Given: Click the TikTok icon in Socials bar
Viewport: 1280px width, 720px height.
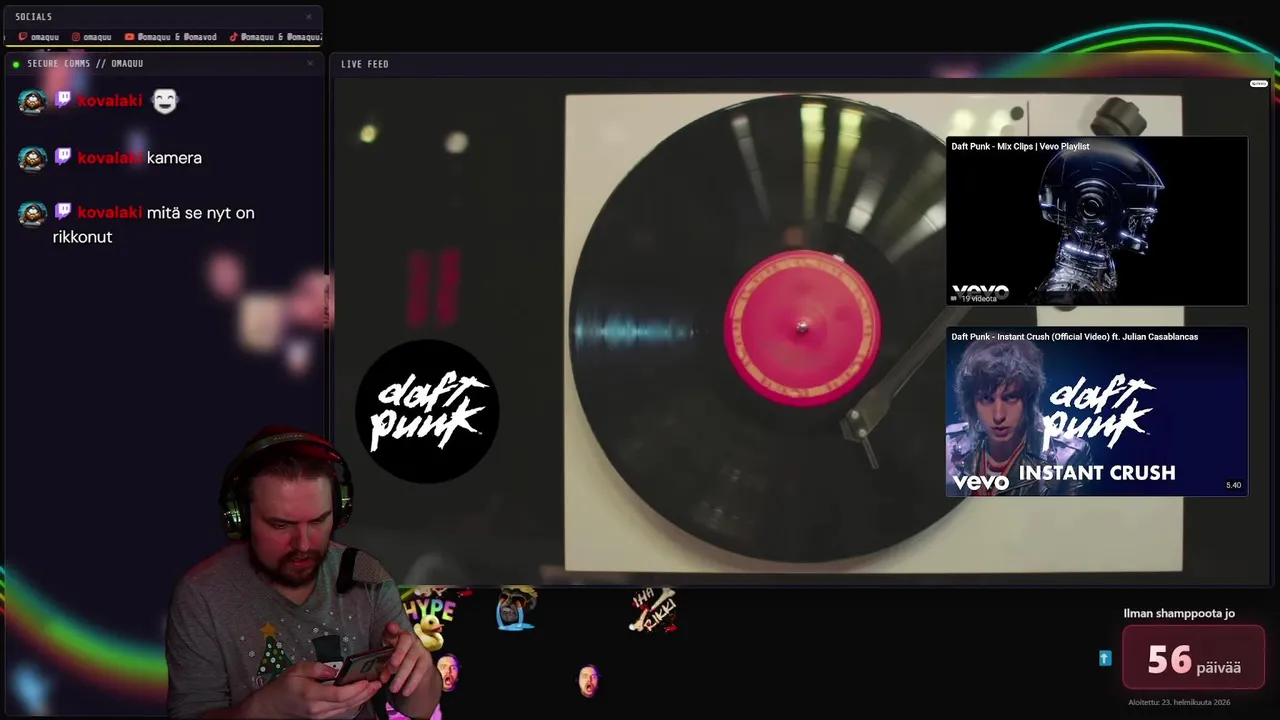Looking at the screenshot, I should click(x=233, y=37).
